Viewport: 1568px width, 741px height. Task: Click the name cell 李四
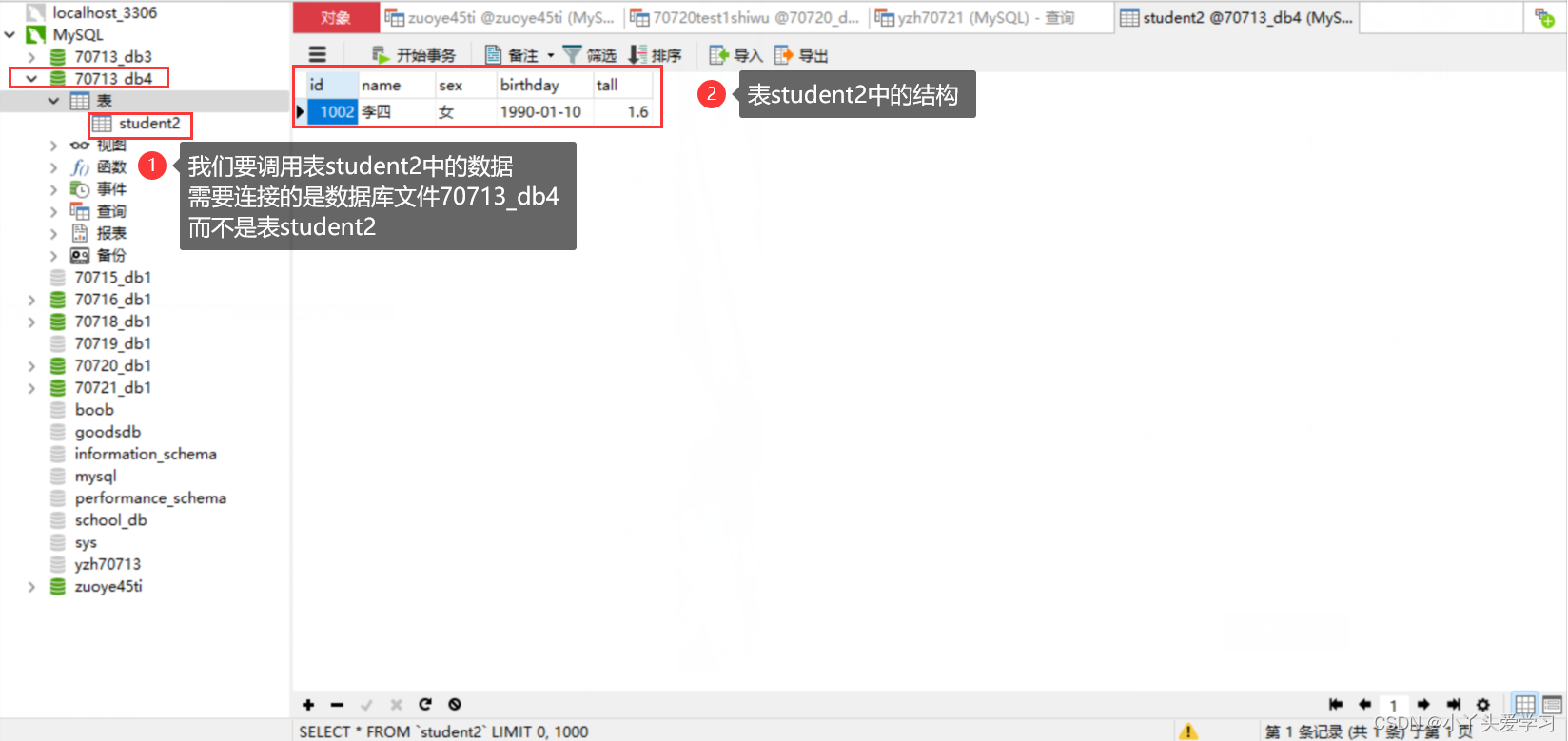tap(396, 111)
